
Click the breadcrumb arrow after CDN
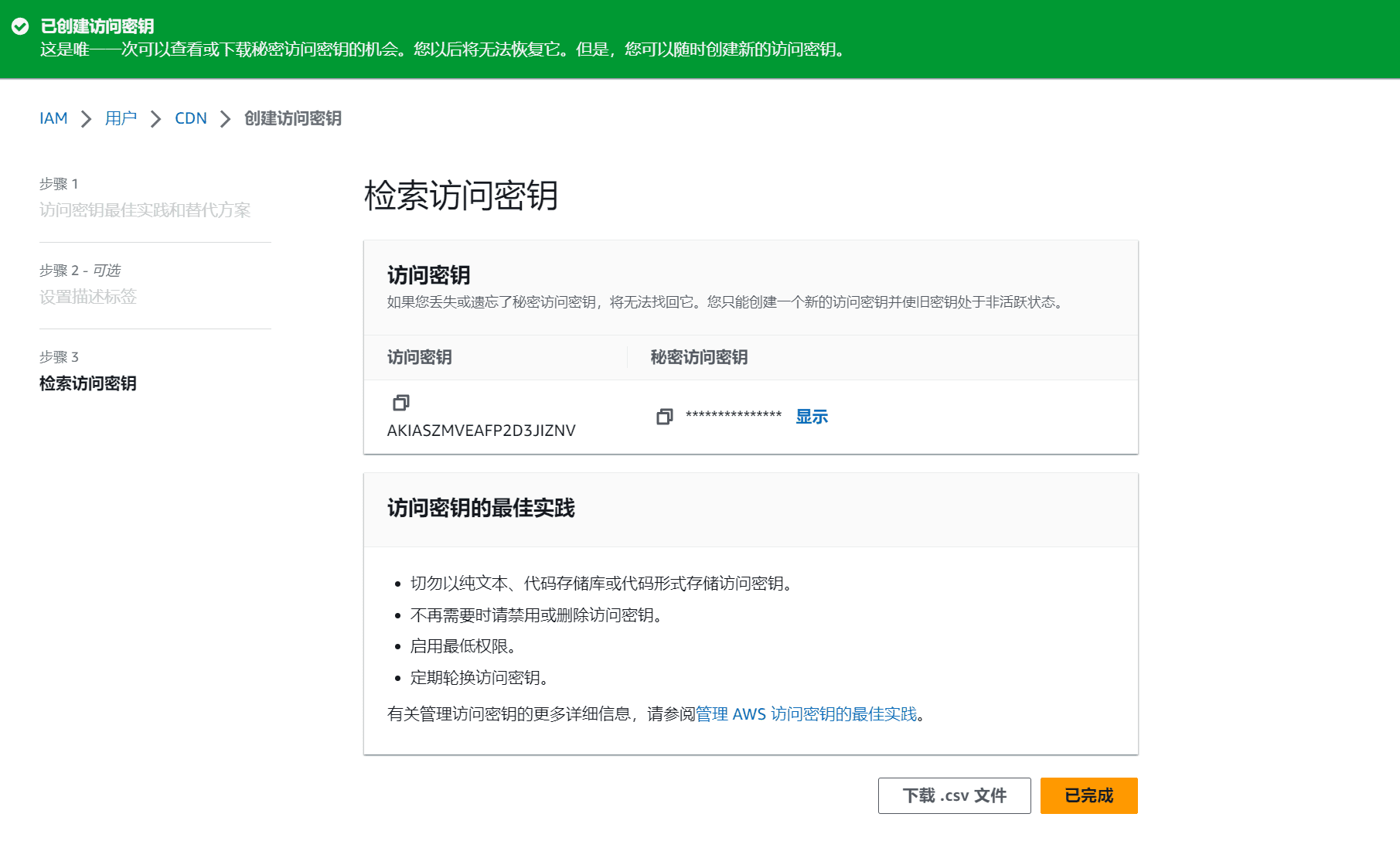(x=225, y=118)
